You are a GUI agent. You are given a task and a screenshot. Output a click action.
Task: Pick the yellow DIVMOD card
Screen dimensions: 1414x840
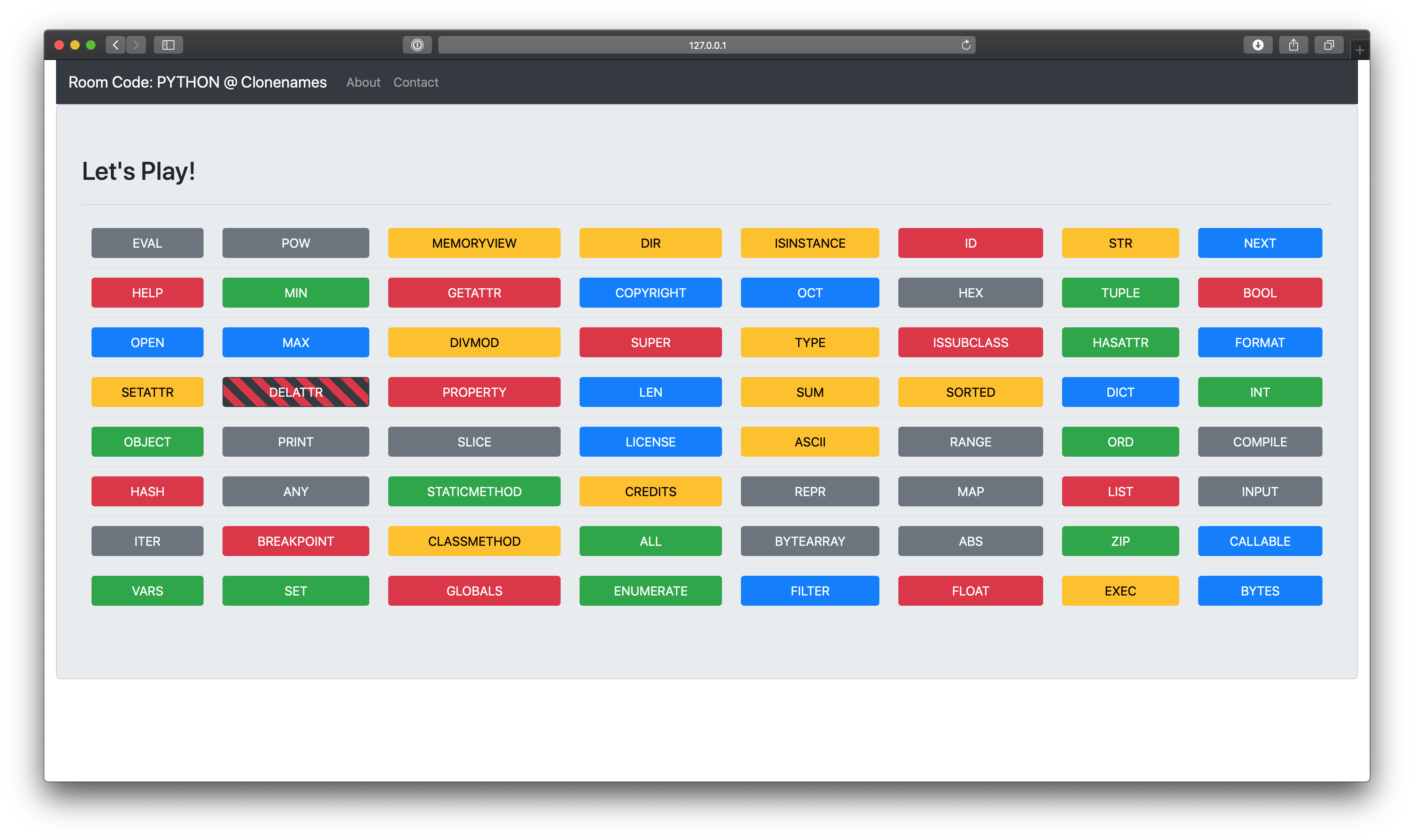[x=474, y=342]
